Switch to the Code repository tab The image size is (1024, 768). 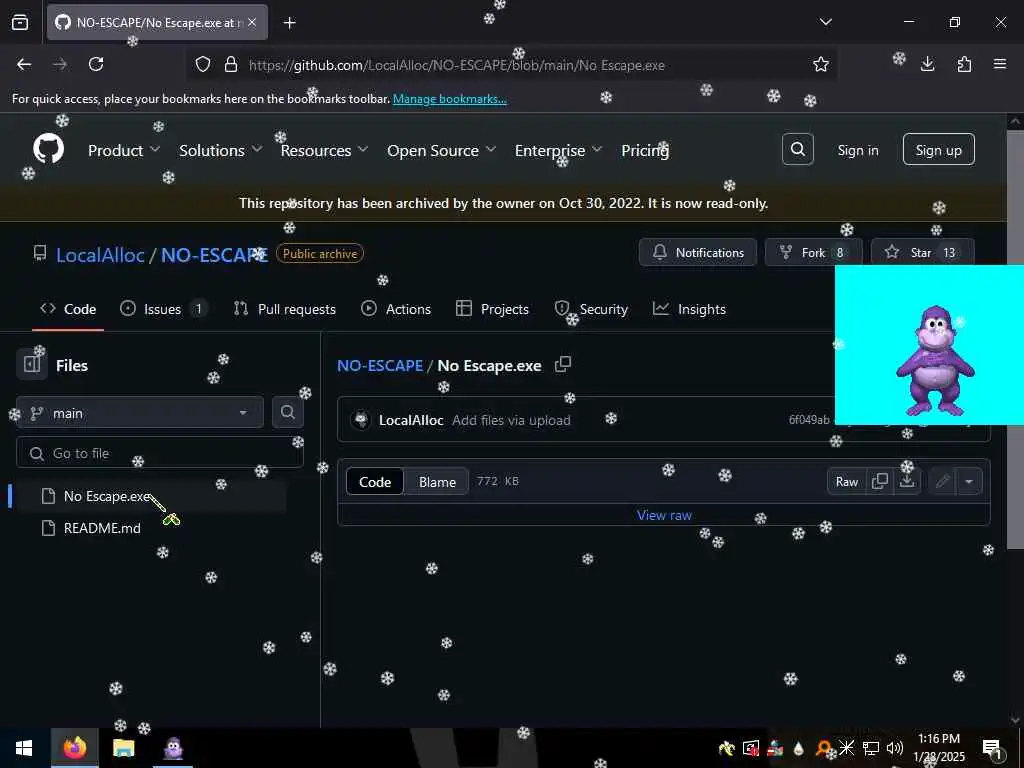68,309
